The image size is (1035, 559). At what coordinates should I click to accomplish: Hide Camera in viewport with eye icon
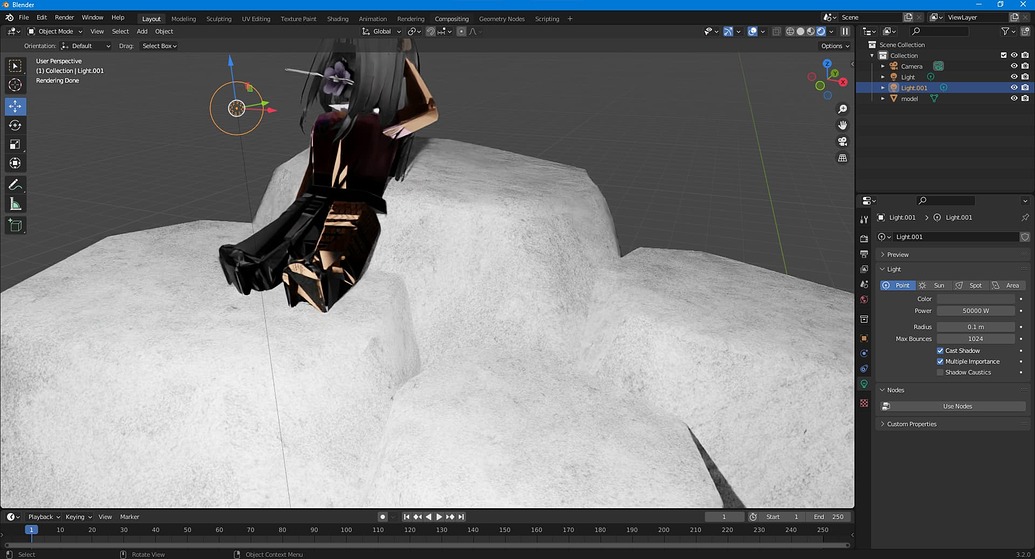[1014, 66]
